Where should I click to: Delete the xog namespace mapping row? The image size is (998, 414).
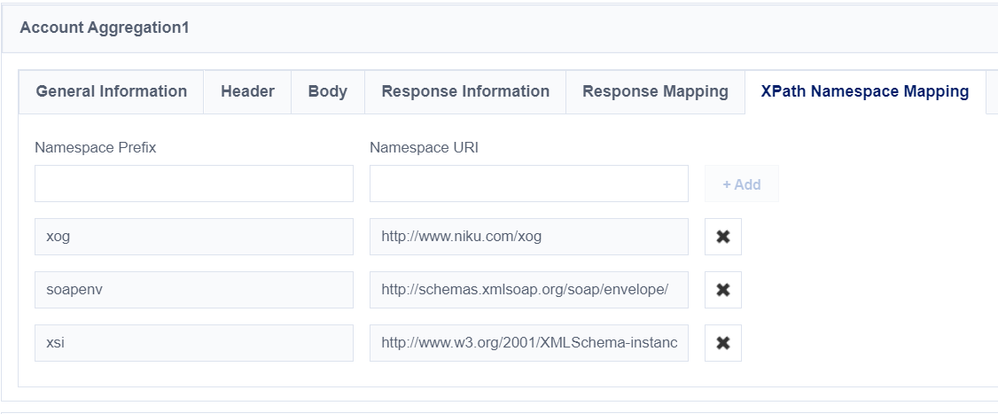pyautogui.click(x=723, y=237)
